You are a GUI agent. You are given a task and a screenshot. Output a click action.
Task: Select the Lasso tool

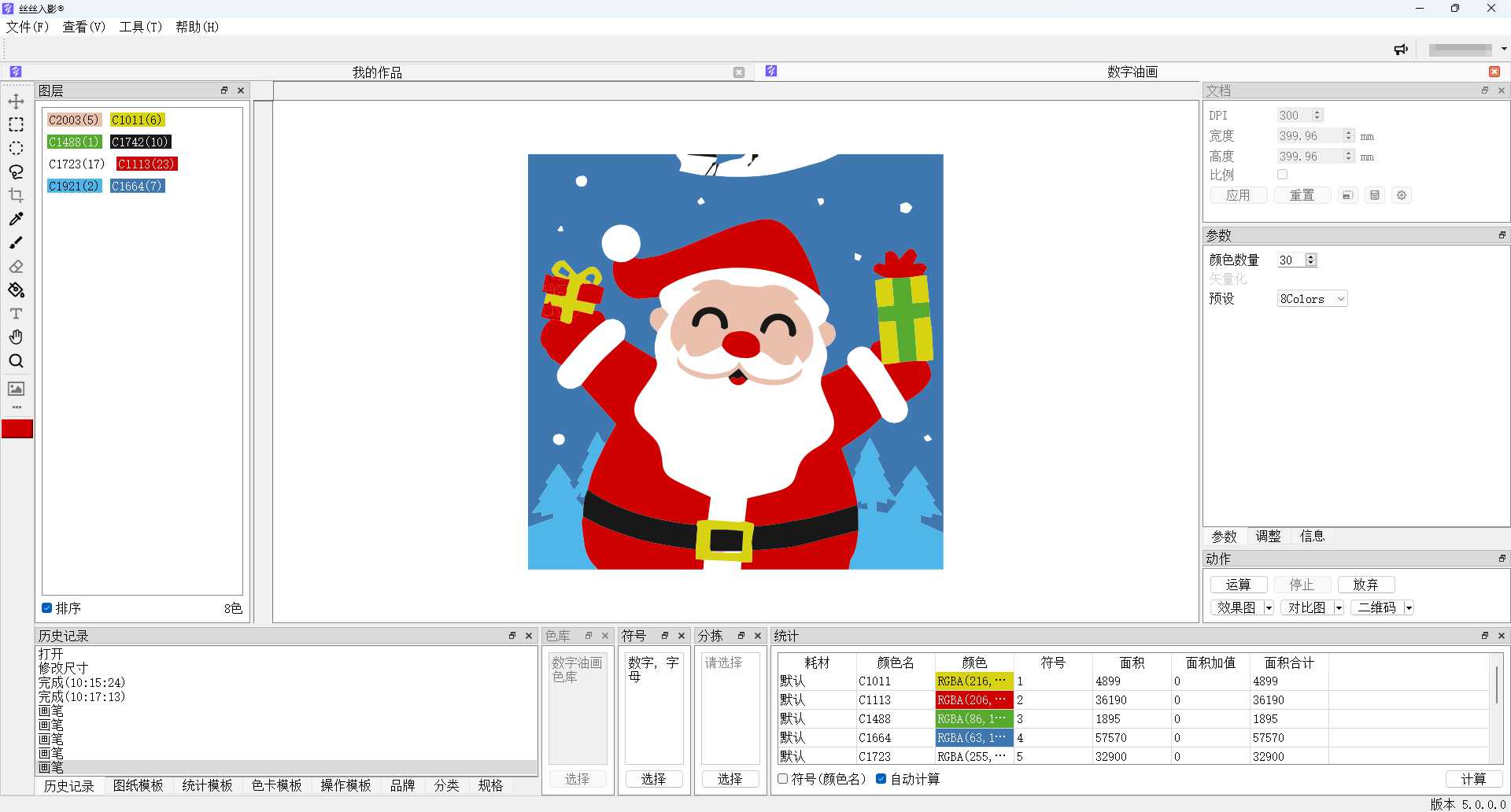click(16, 172)
